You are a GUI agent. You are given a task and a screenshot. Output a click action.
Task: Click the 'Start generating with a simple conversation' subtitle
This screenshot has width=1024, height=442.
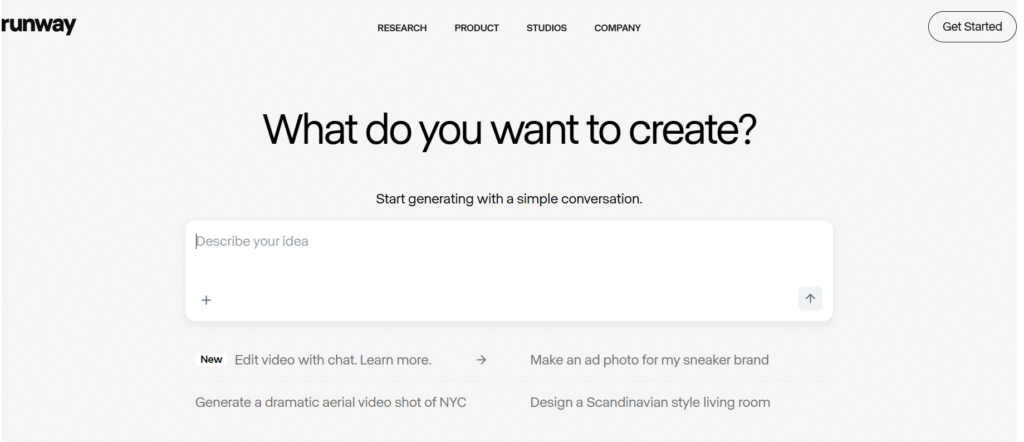[509, 199]
